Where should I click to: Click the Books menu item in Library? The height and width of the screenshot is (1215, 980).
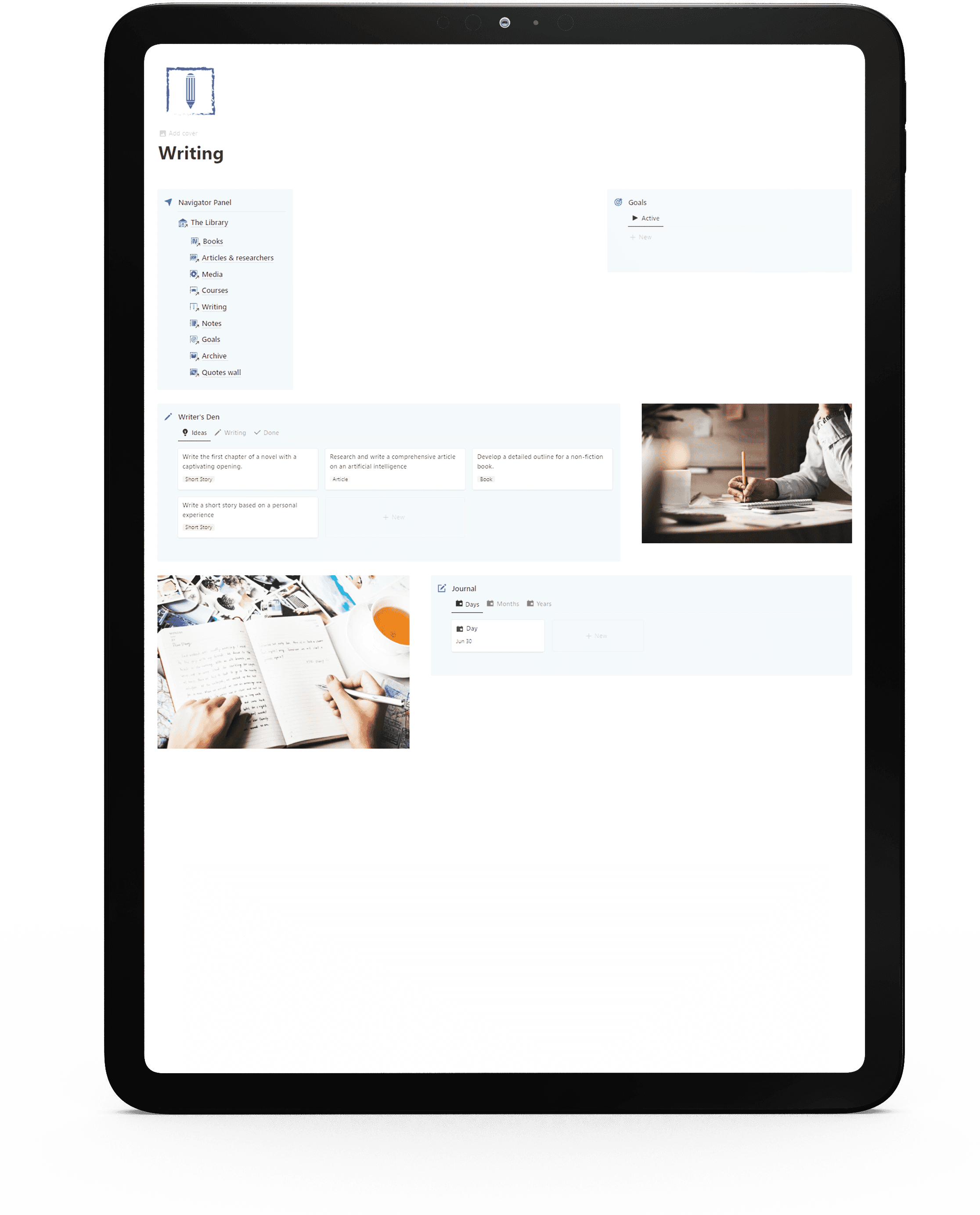[210, 241]
